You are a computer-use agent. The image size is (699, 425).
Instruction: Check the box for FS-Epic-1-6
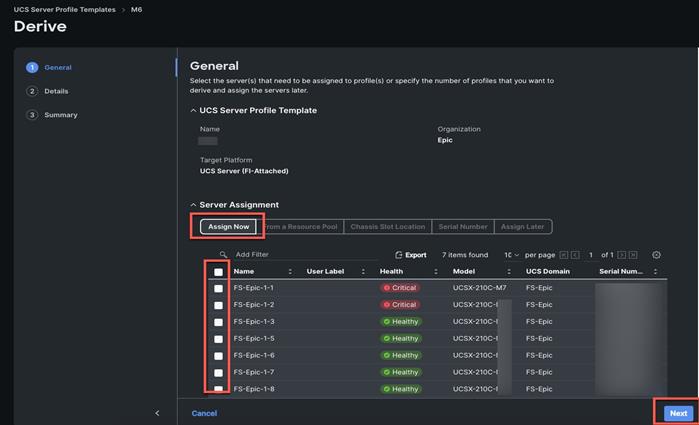218,355
